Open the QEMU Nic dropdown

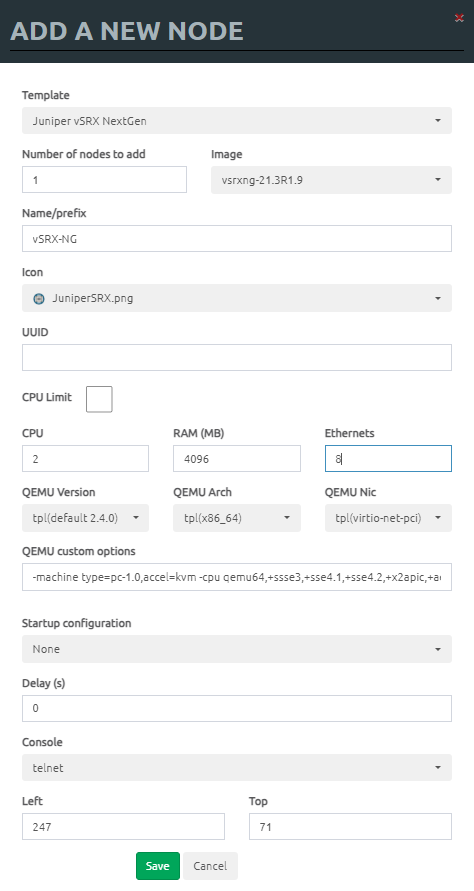tap(388, 518)
